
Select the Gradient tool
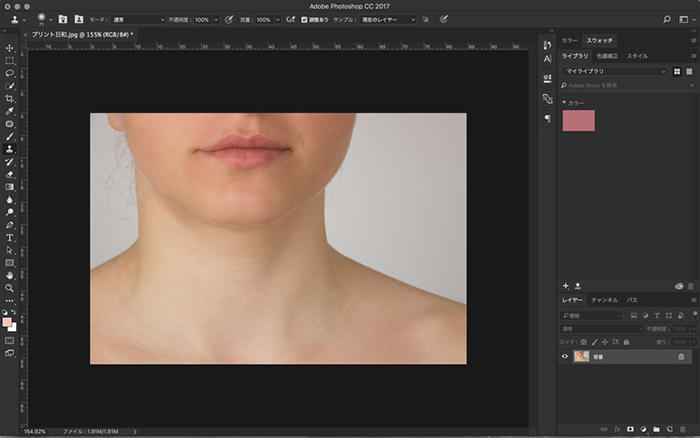click(9, 187)
